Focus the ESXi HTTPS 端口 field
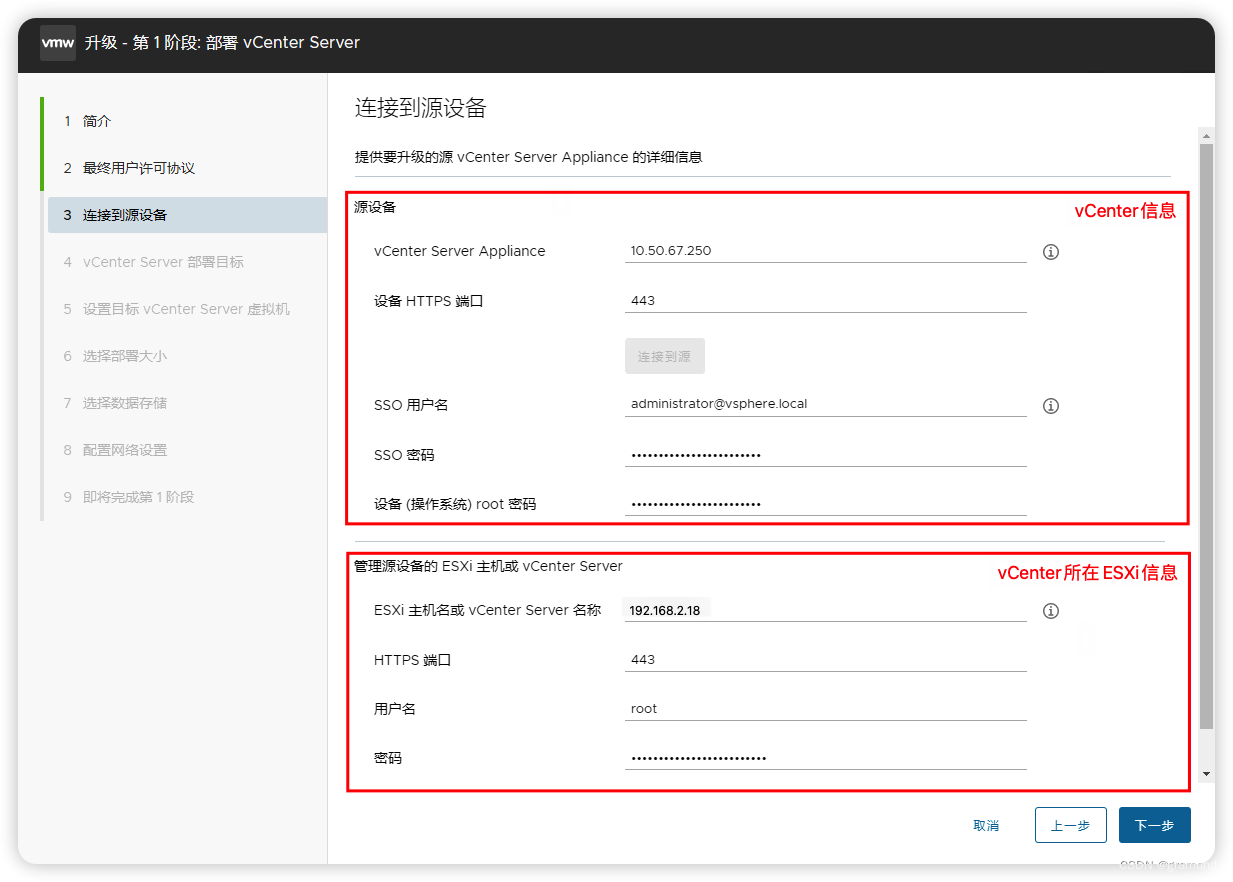 click(x=826, y=660)
